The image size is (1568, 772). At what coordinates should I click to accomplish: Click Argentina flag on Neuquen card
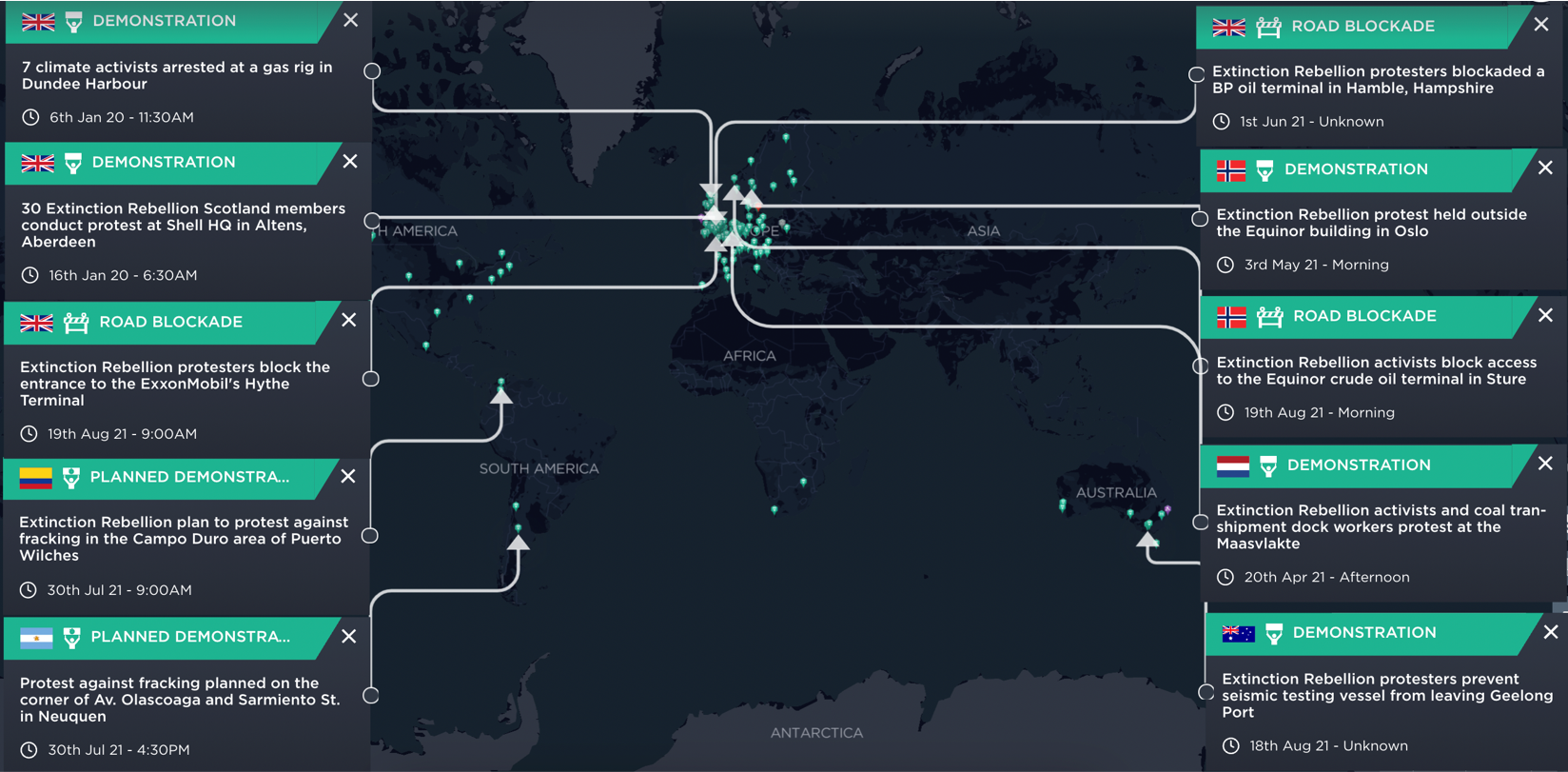[x=37, y=638]
